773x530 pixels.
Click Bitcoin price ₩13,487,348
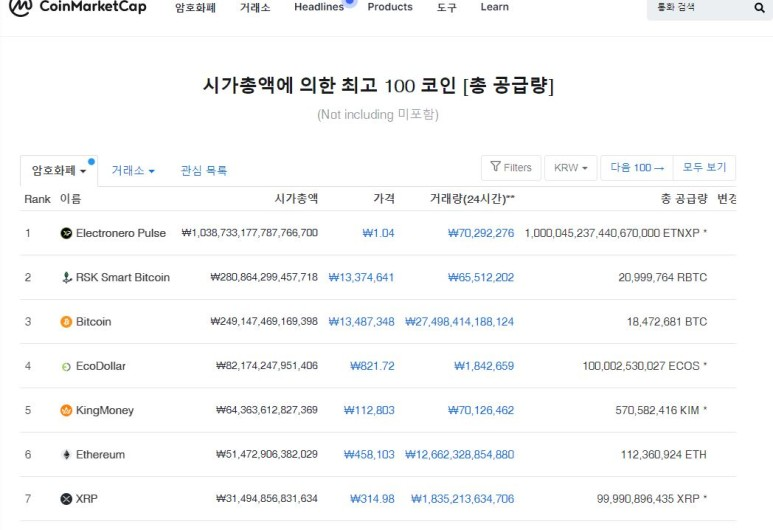[x=361, y=322]
